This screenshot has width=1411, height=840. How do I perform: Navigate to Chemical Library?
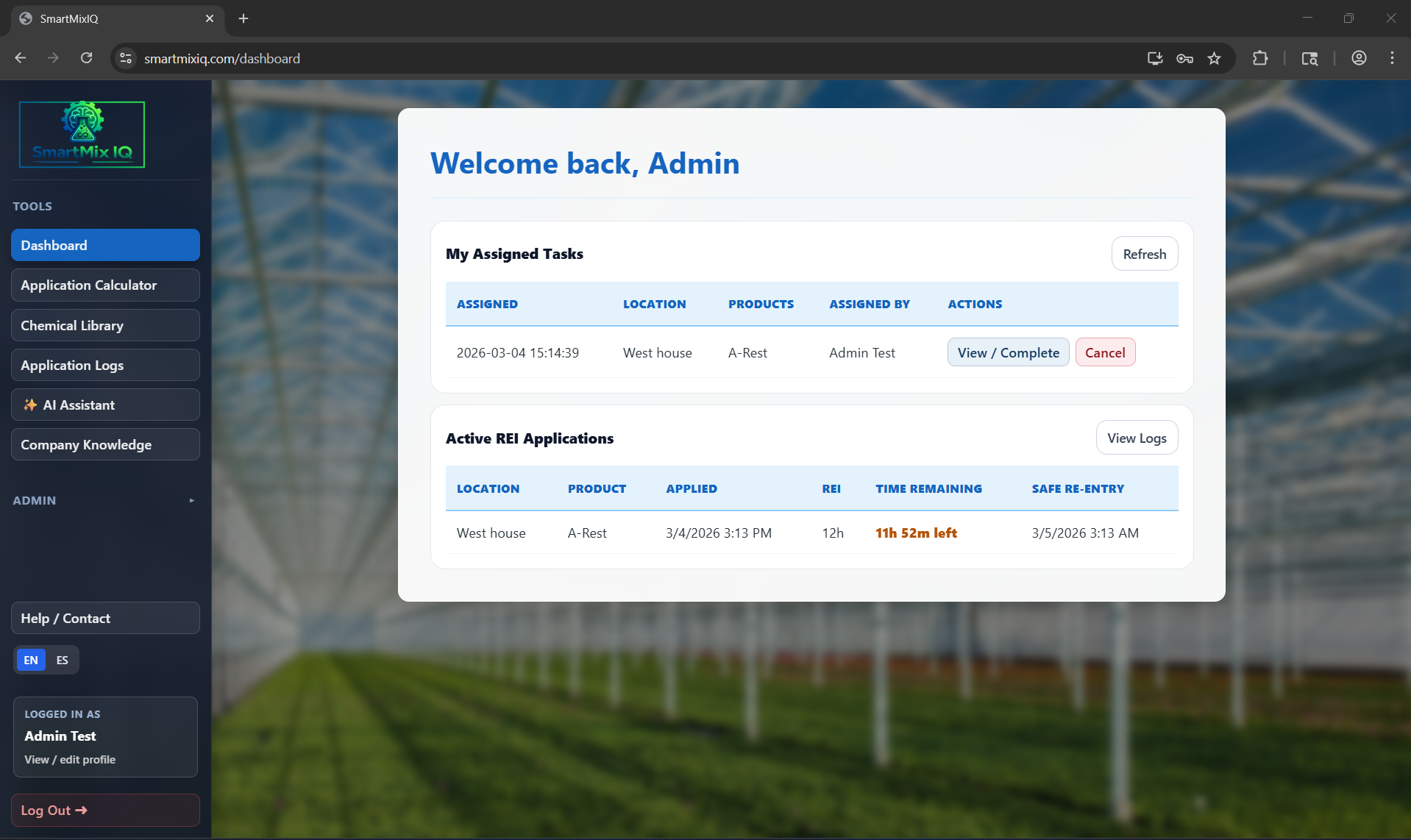104,324
